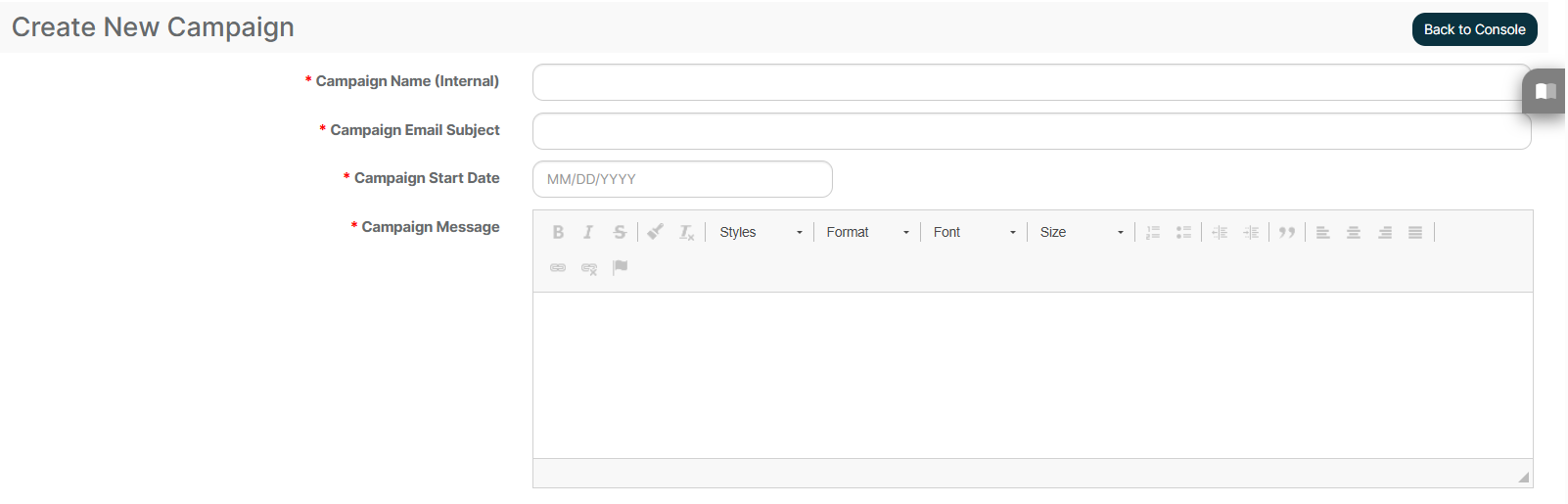Screen dimensions: 1568x504
Task: Open the Size dropdown
Action: pos(1081,232)
